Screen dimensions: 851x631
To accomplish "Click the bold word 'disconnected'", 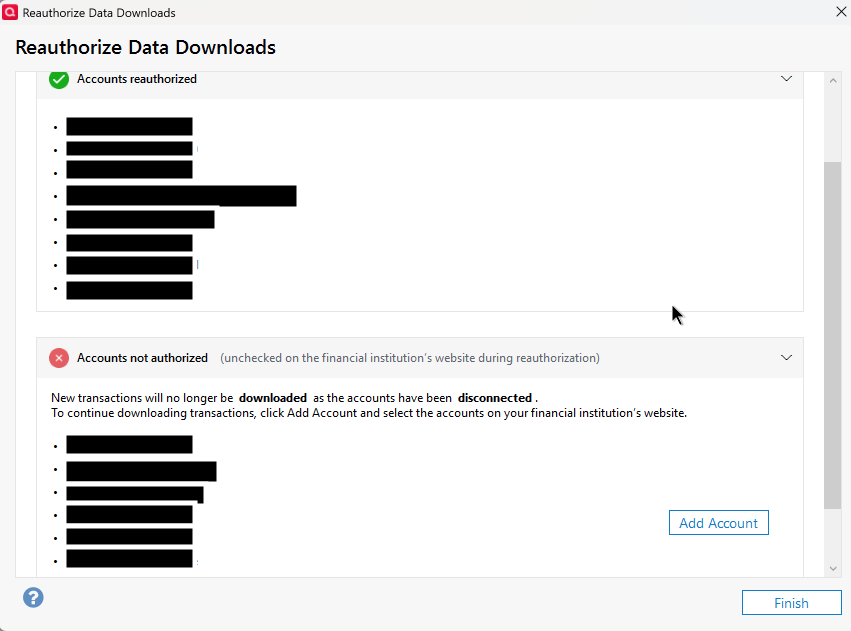I will pos(494,398).
